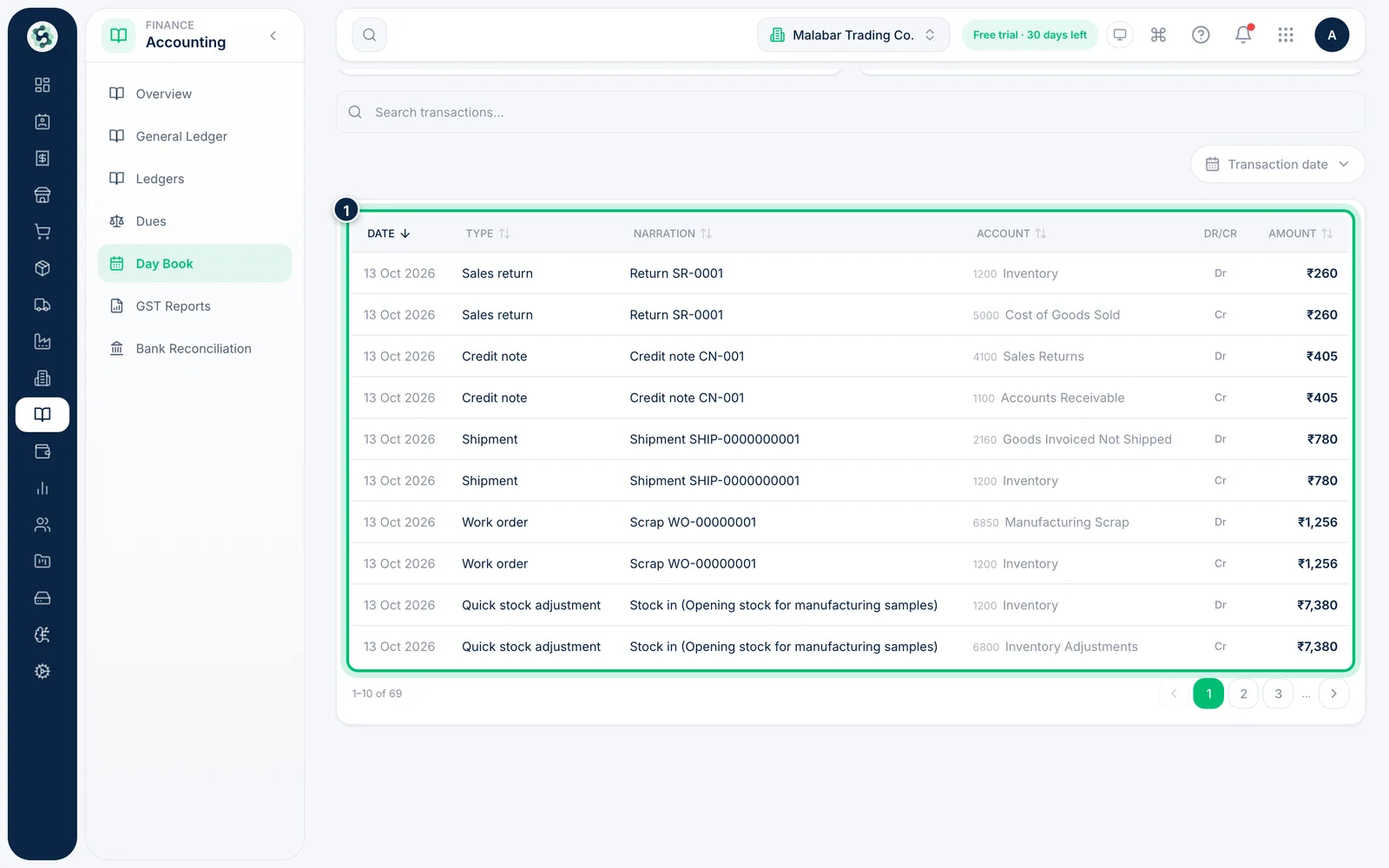Select the open-book accounting icon in the rail
The image size is (1389, 868).
pos(42,415)
